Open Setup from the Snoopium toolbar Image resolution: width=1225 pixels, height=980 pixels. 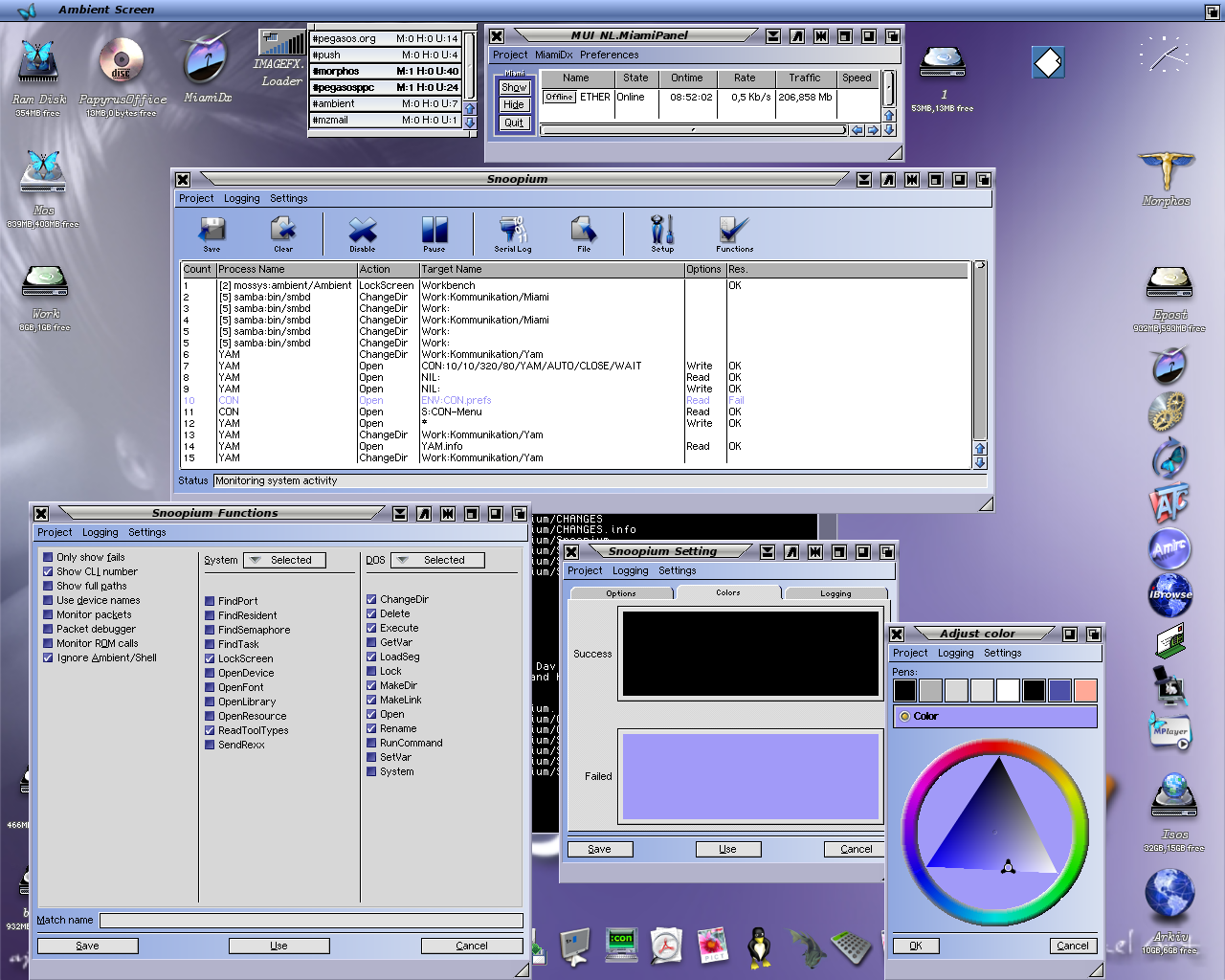tap(662, 233)
